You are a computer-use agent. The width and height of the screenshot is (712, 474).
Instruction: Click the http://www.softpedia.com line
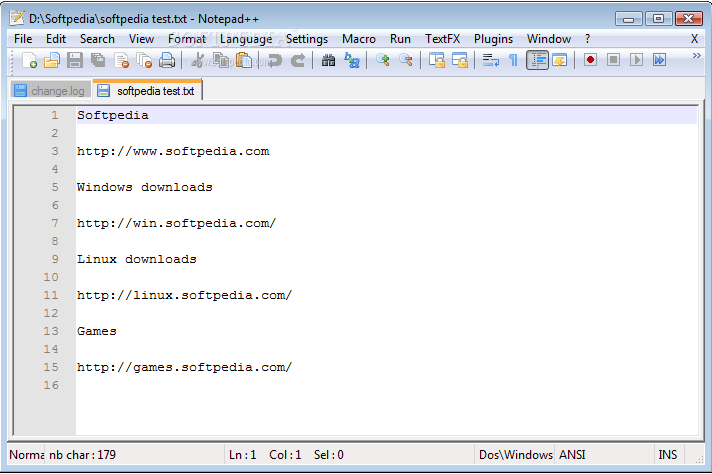173,151
